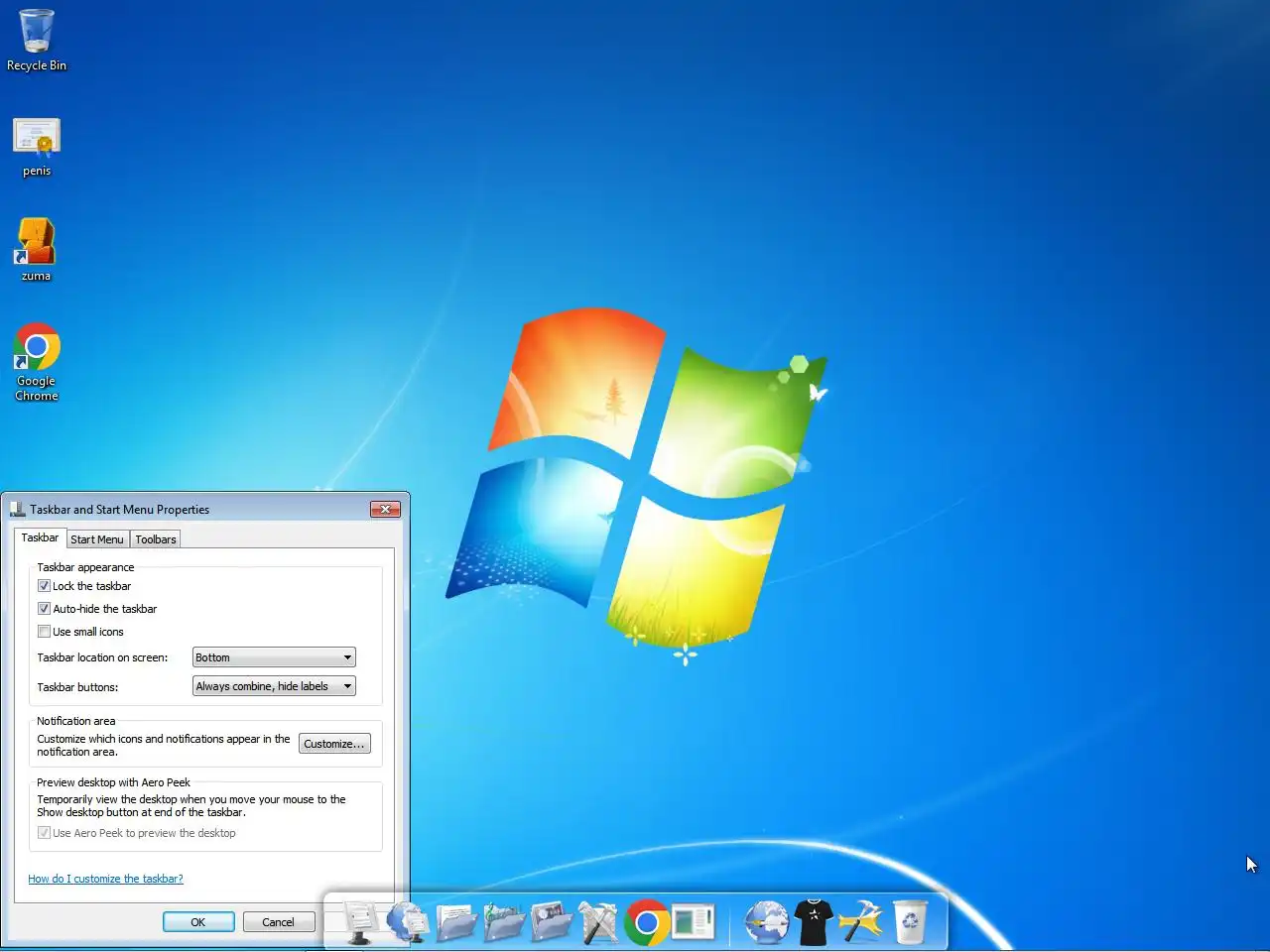The width and height of the screenshot is (1270, 952).
Task: Click the network globe icon in dock
Action: coord(407,922)
